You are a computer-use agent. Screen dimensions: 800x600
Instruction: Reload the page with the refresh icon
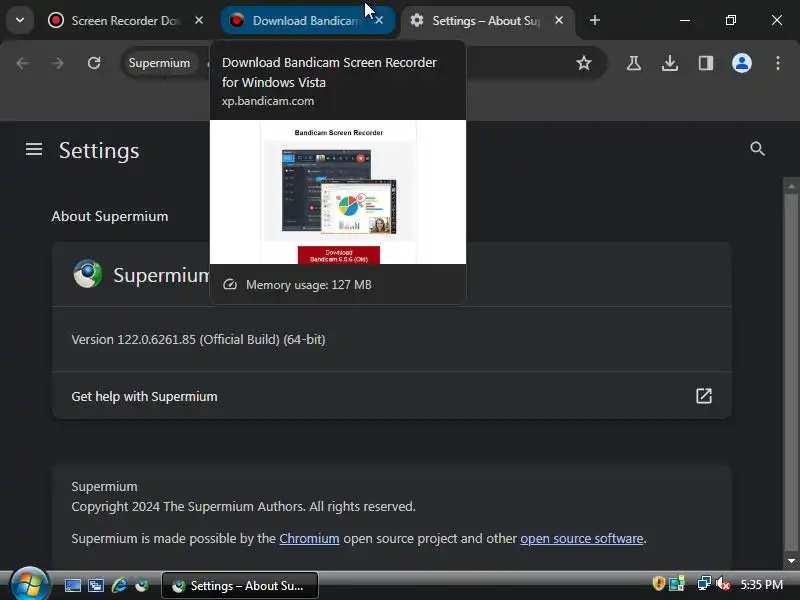point(94,63)
